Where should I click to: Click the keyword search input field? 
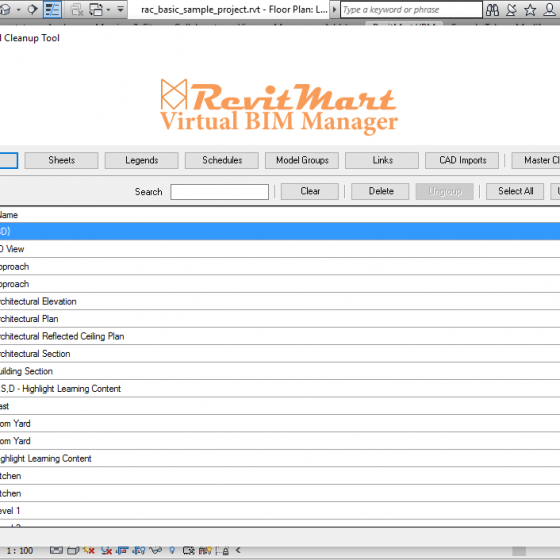[x=411, y=10]
